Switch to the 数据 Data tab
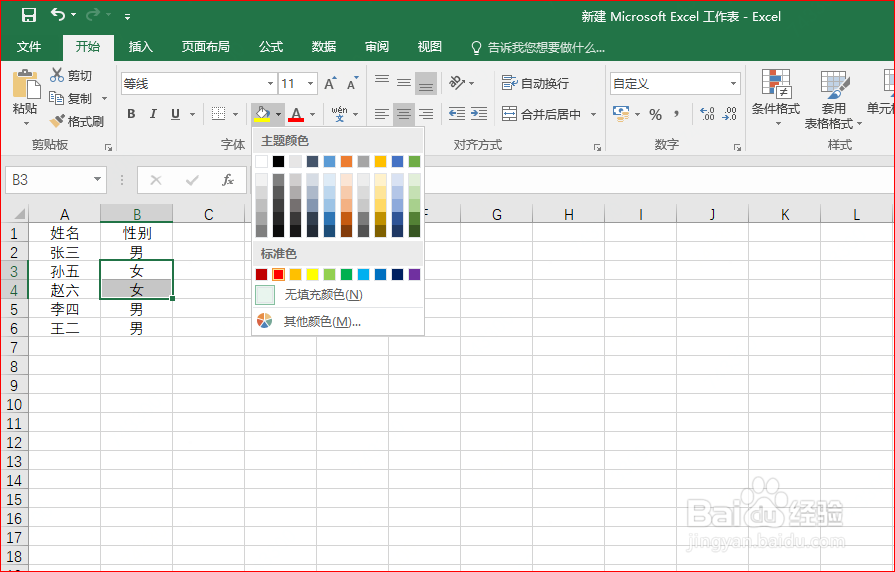This screenshot has width=895, height=572. click(x=324, y=46)
